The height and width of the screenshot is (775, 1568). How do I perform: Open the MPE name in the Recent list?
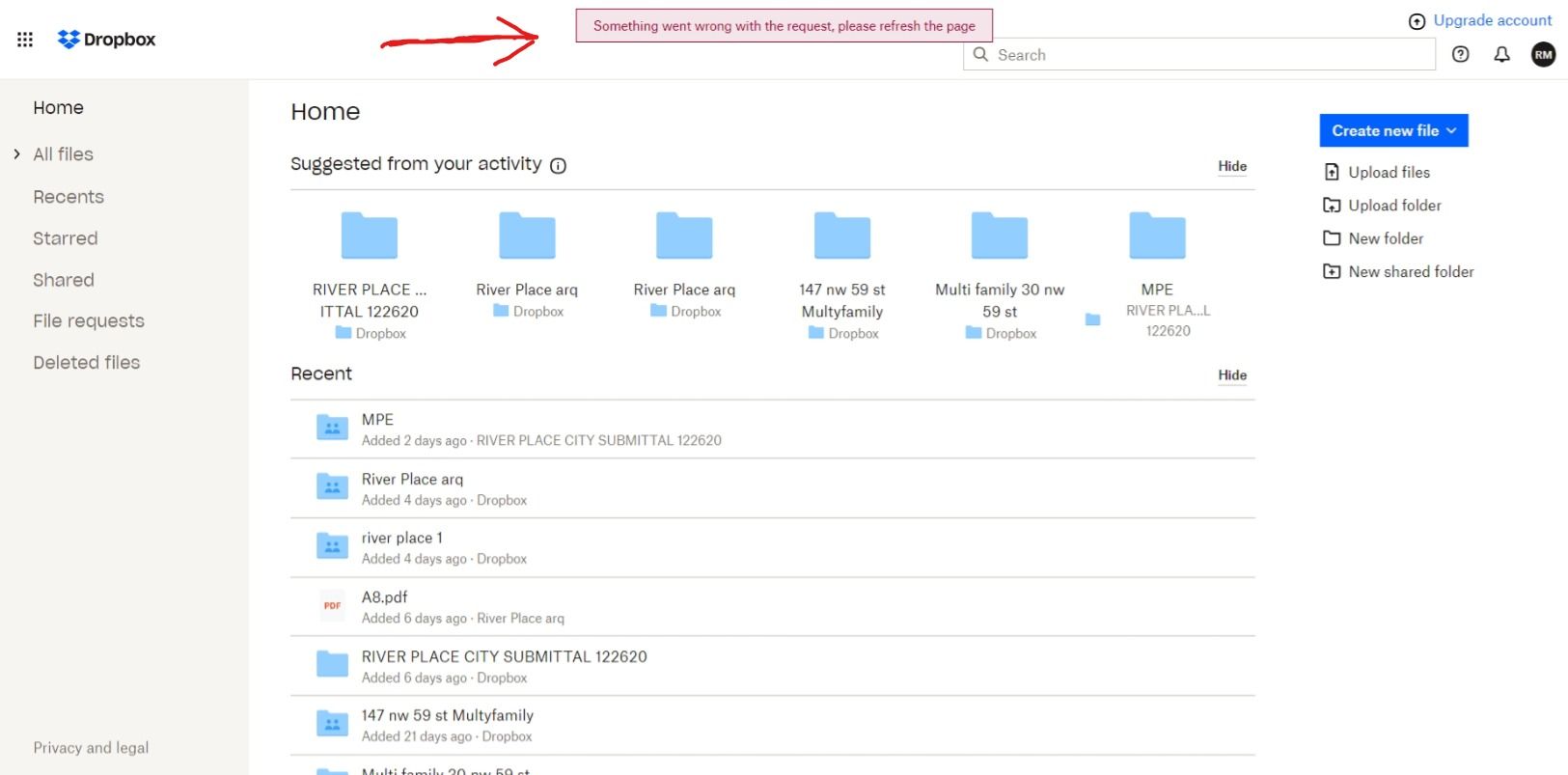(x=377, y=420)
